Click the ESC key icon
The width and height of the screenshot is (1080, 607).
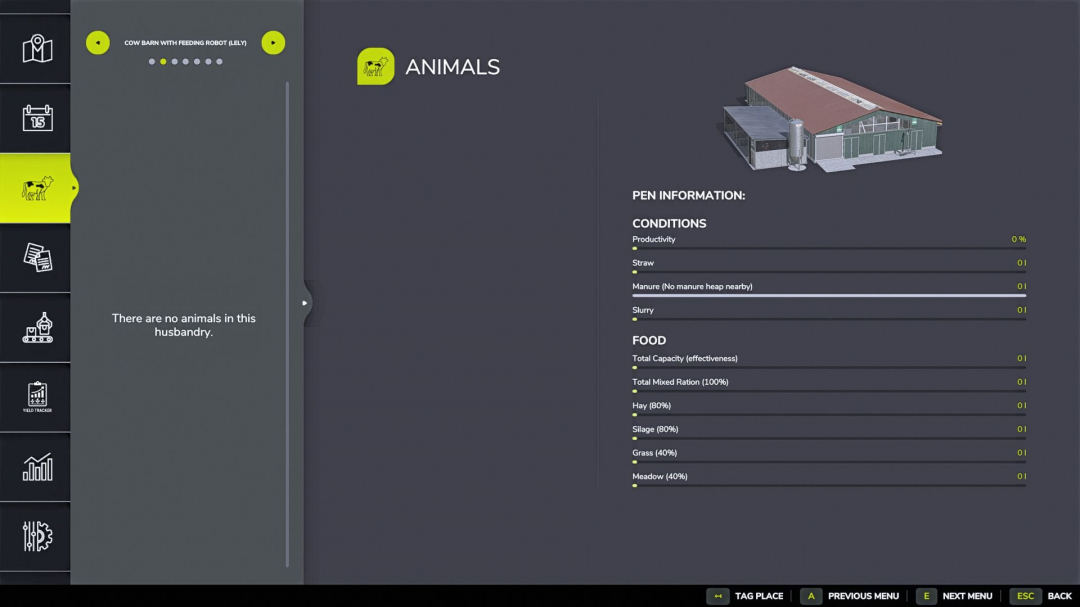pos(1025,596)
